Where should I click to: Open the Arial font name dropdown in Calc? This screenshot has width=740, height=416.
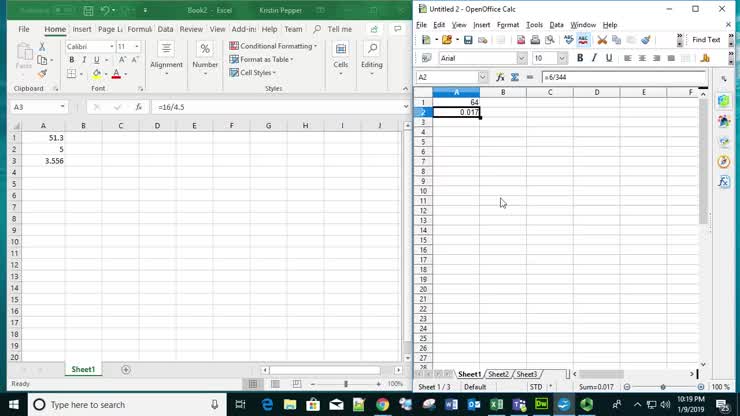521,58
